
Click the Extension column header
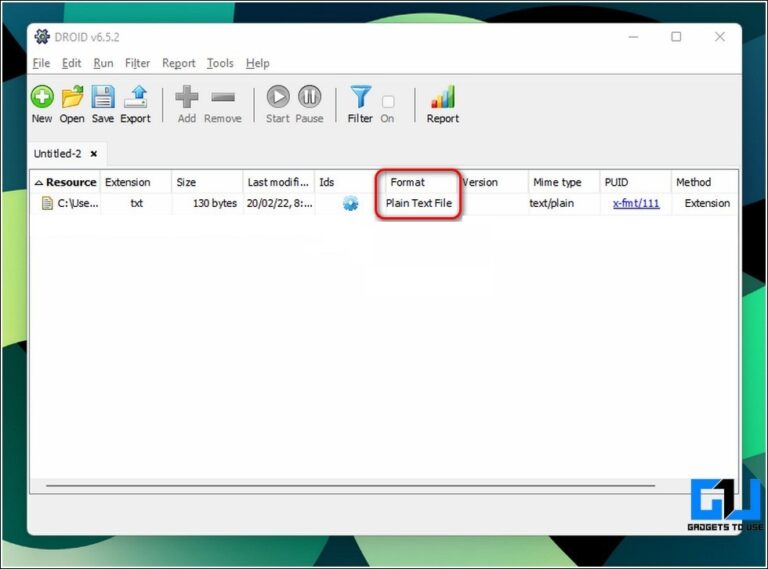point(136,182)
